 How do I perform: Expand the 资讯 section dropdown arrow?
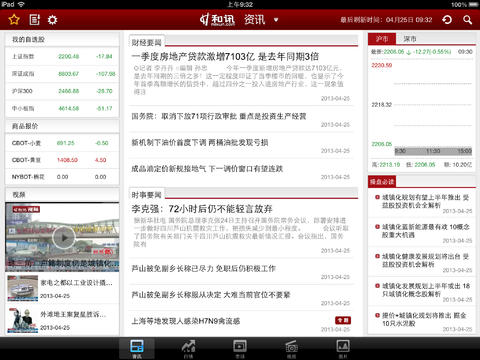tap(276, 20)
